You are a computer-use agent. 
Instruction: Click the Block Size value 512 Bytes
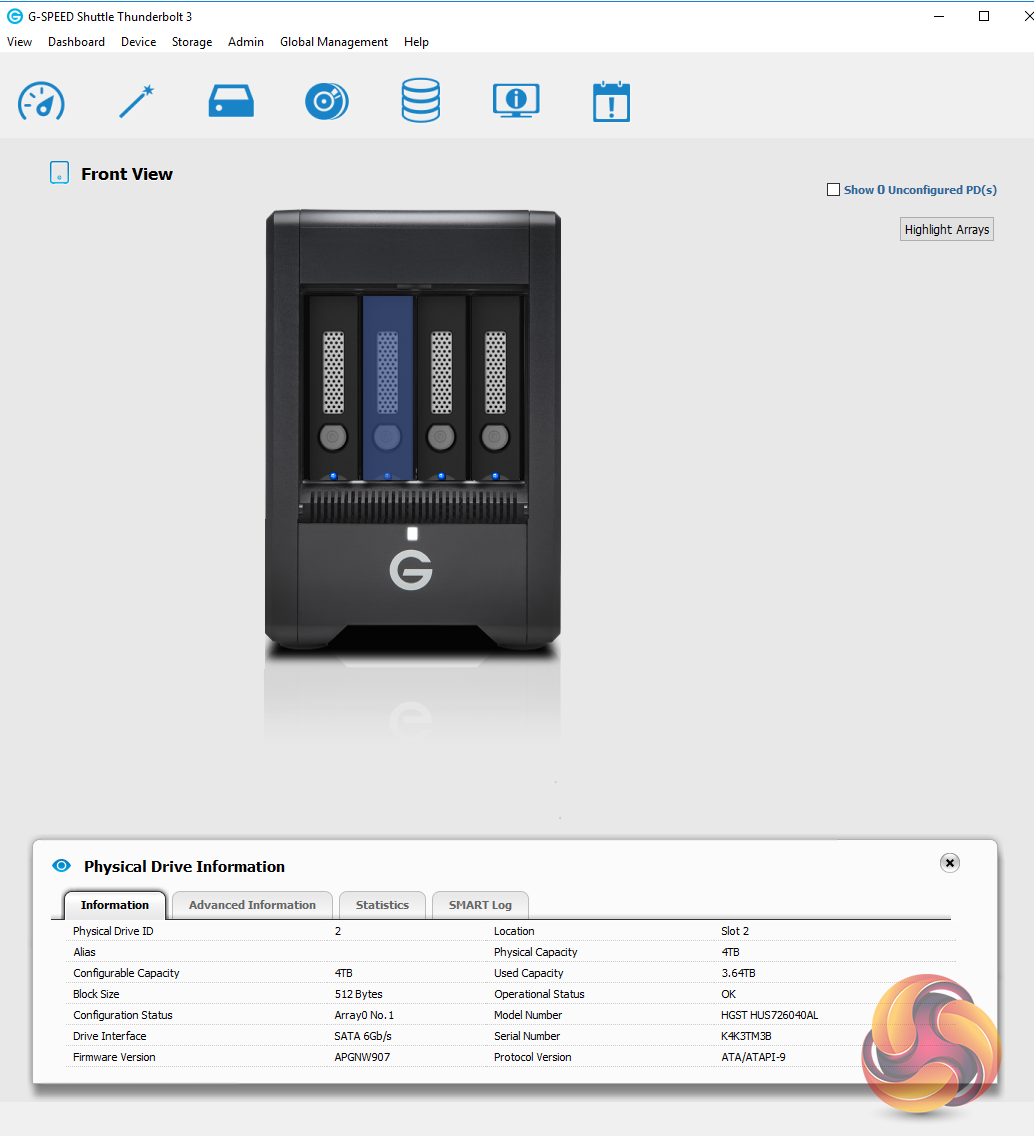click(x=358, y=994)
